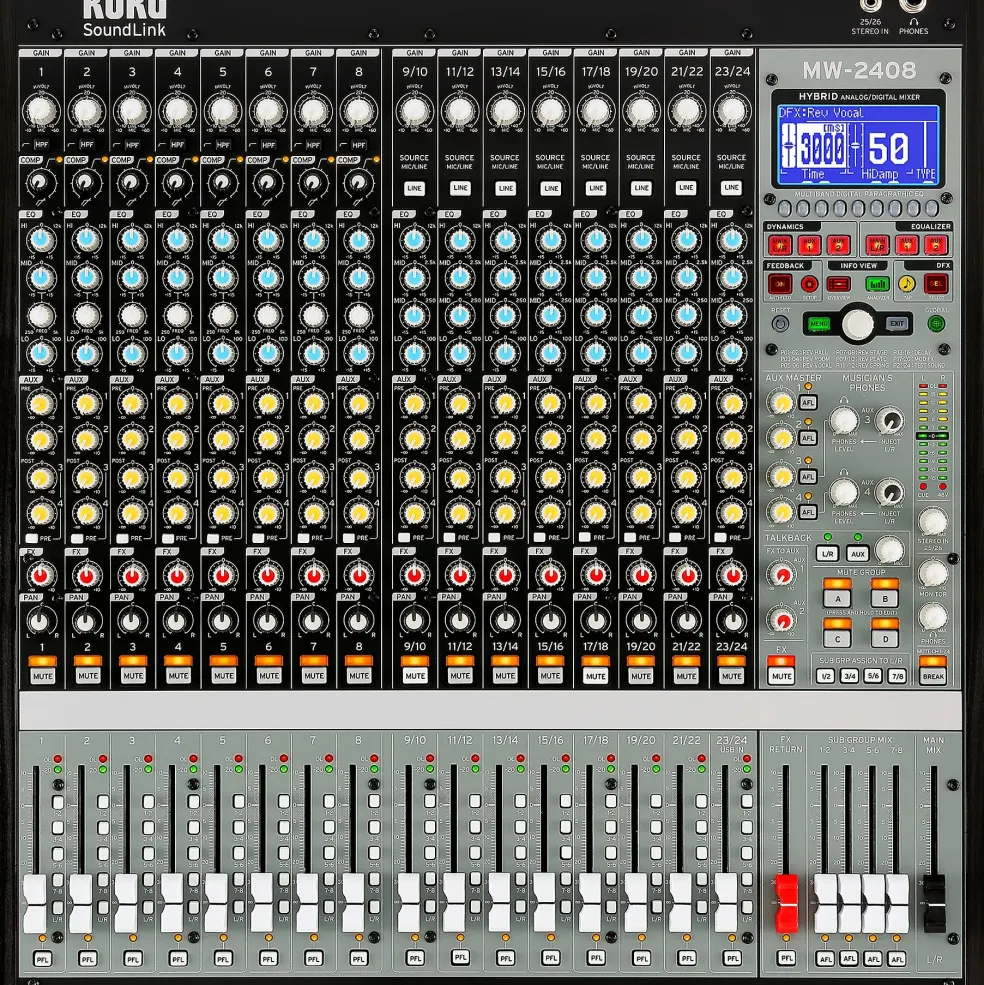
Task: Click the AFL button under sub group 1-2
Action: [x=825, y=959]
